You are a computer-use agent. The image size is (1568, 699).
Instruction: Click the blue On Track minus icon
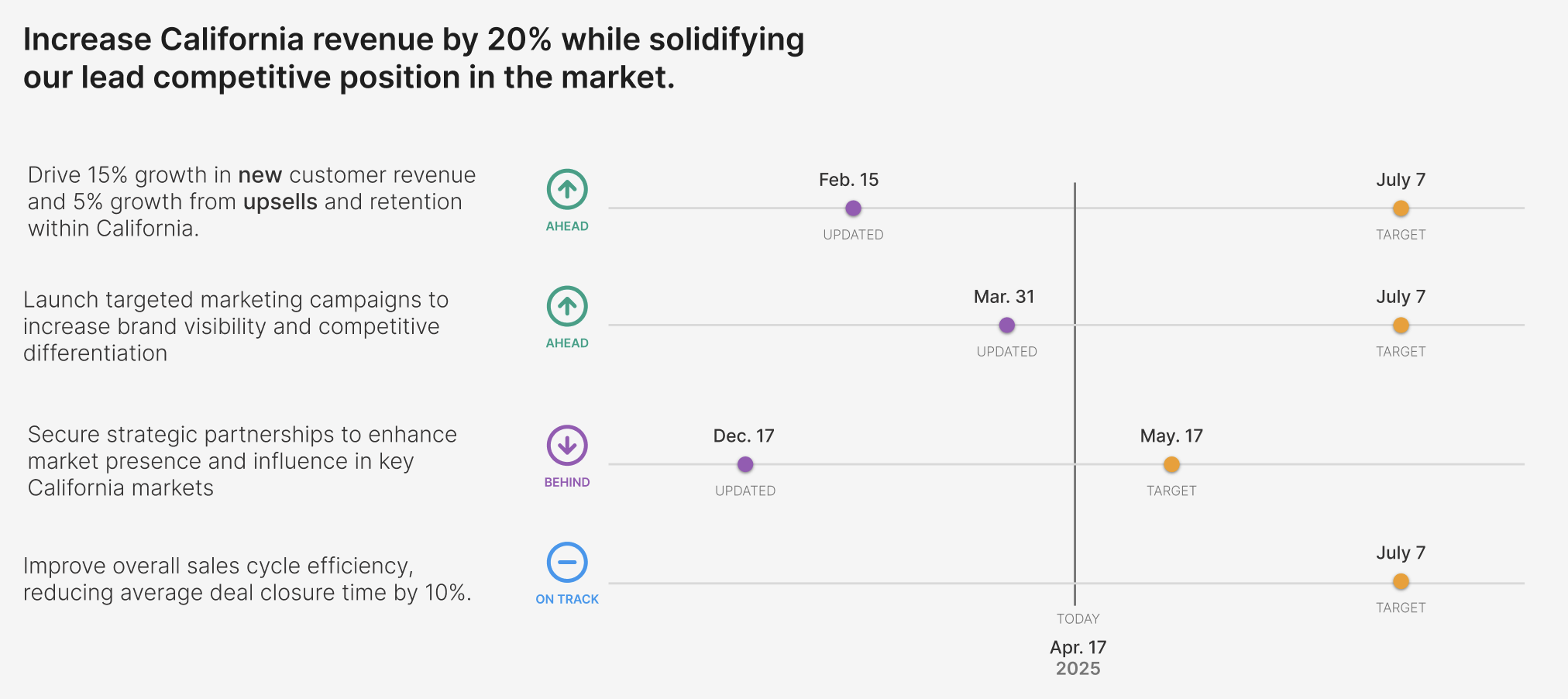click(567, 563)
